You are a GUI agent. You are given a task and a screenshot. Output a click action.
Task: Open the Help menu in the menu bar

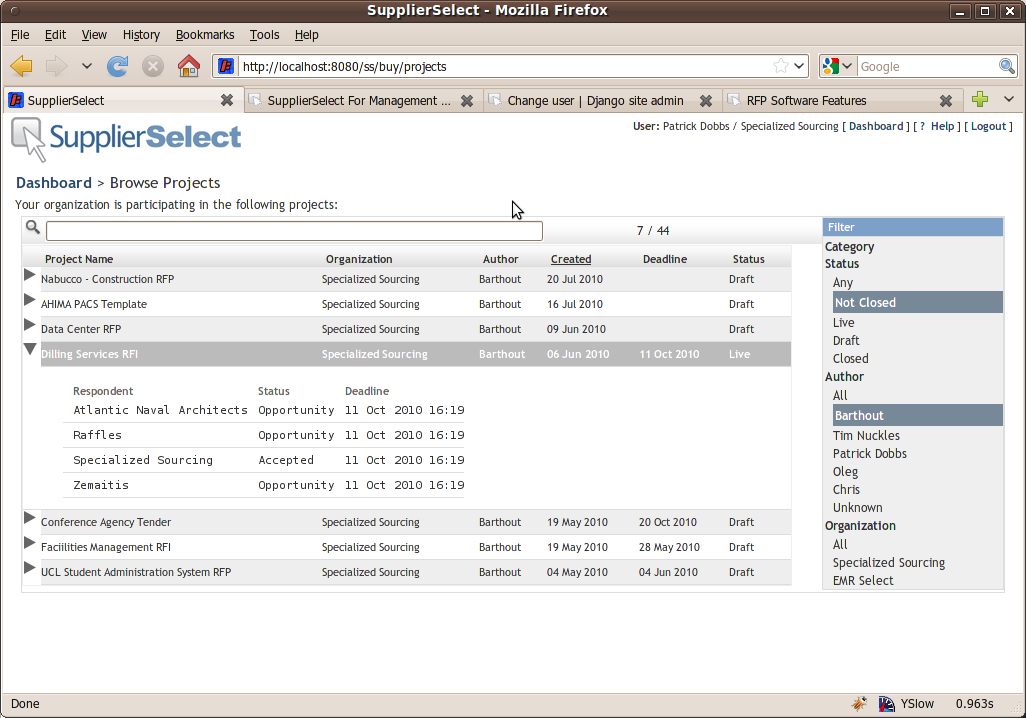[x=306, y=35]
